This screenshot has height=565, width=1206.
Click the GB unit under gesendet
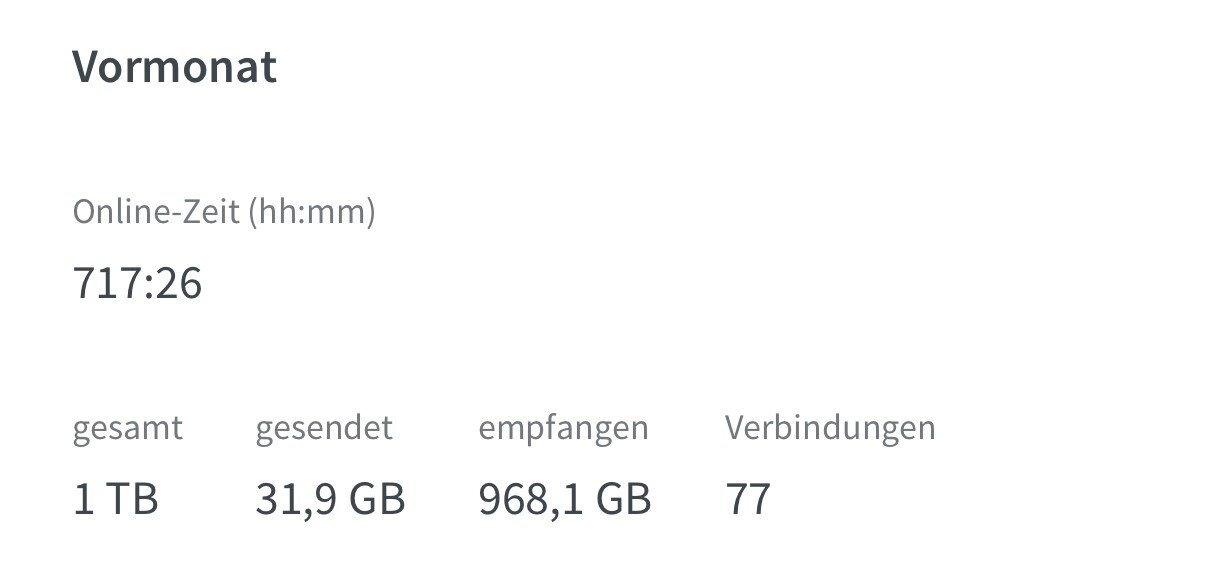[x=375, y=499]
